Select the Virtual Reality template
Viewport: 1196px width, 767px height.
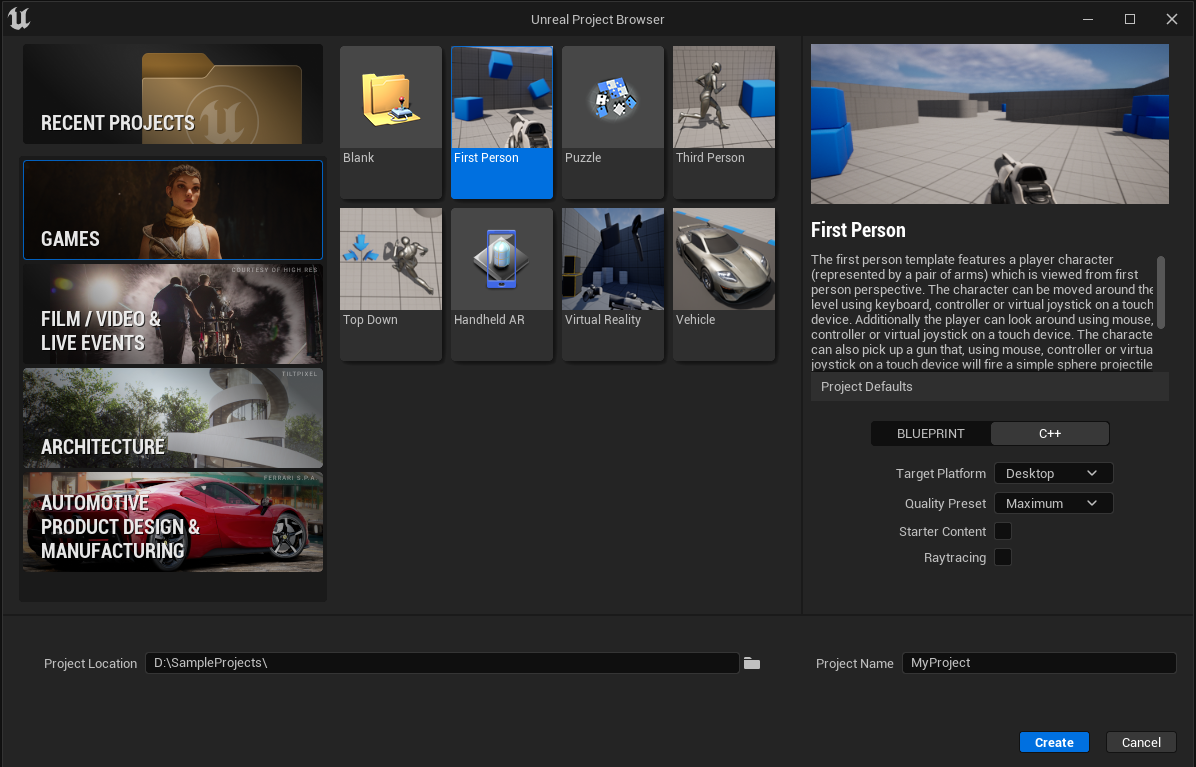(x=612, y=260)
